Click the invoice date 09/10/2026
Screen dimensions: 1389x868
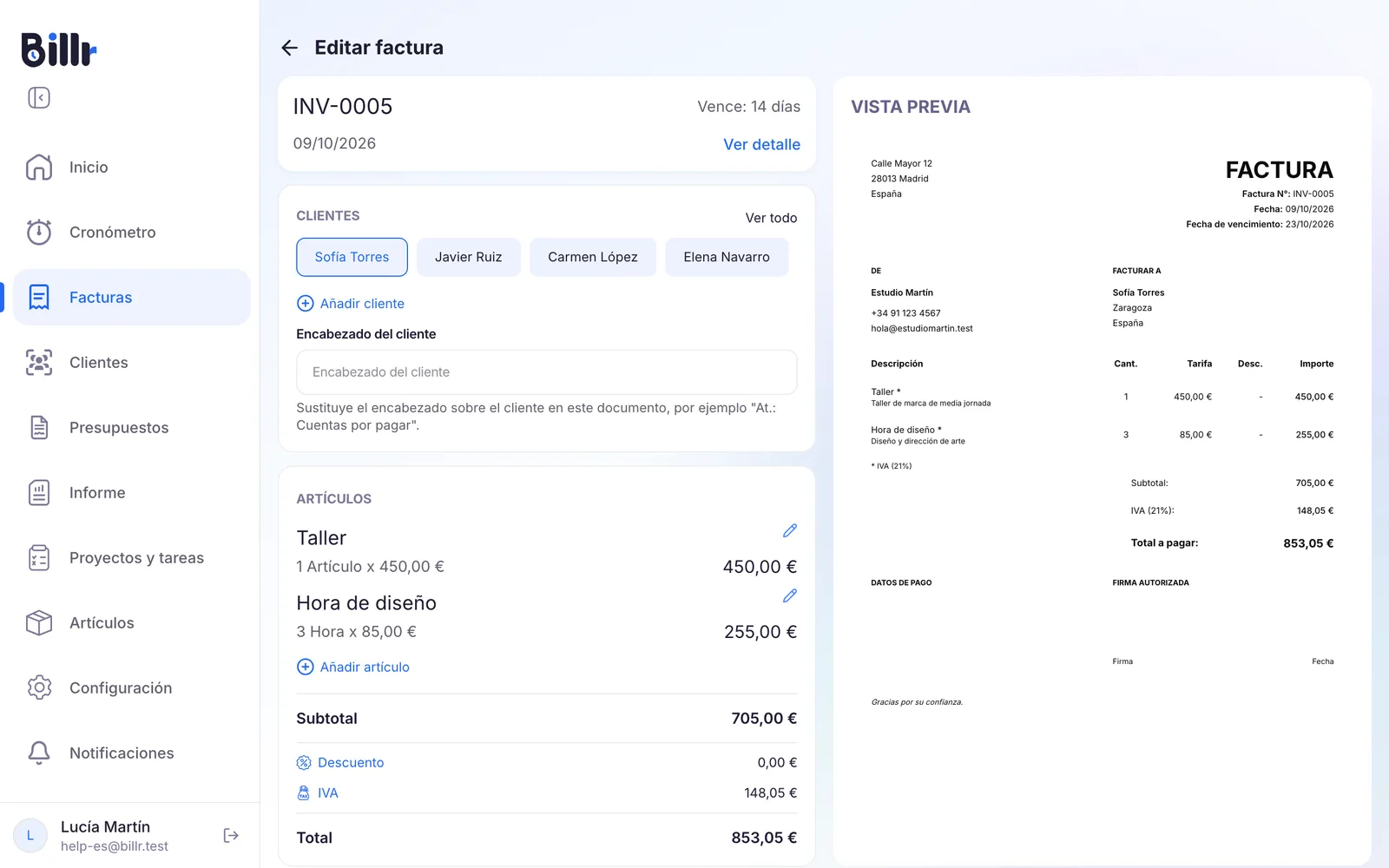click(334, 143)
